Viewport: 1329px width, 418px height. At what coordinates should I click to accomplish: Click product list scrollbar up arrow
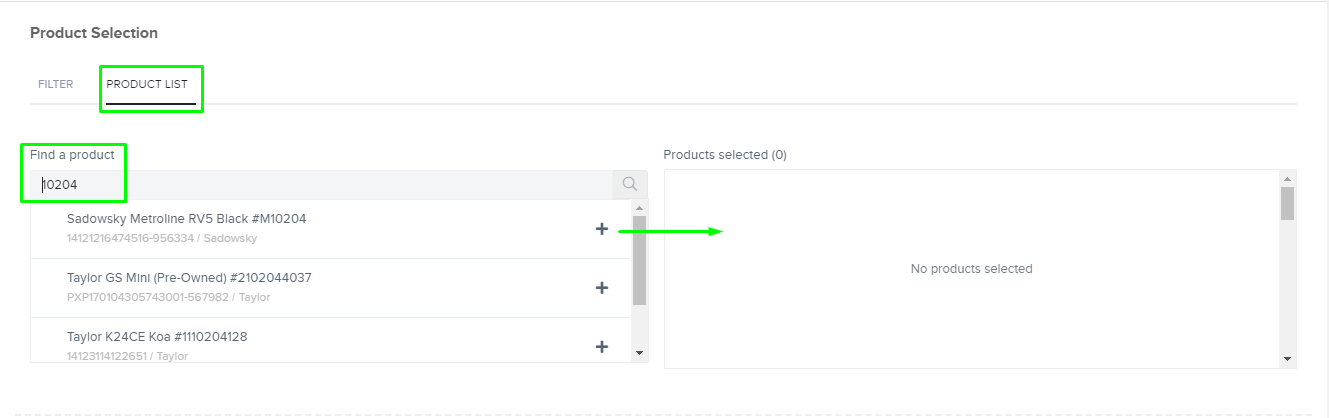[640, 207]
